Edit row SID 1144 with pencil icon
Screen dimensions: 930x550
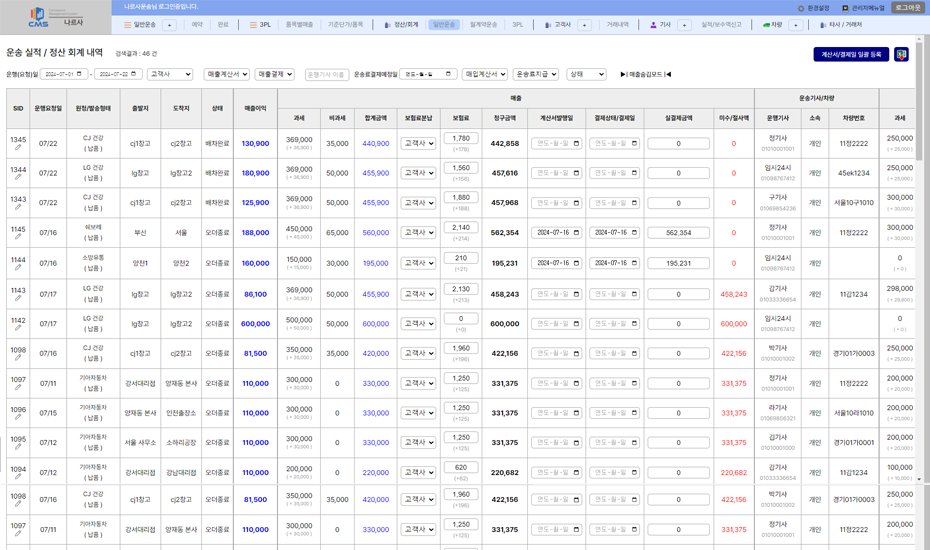pos(18,268)
